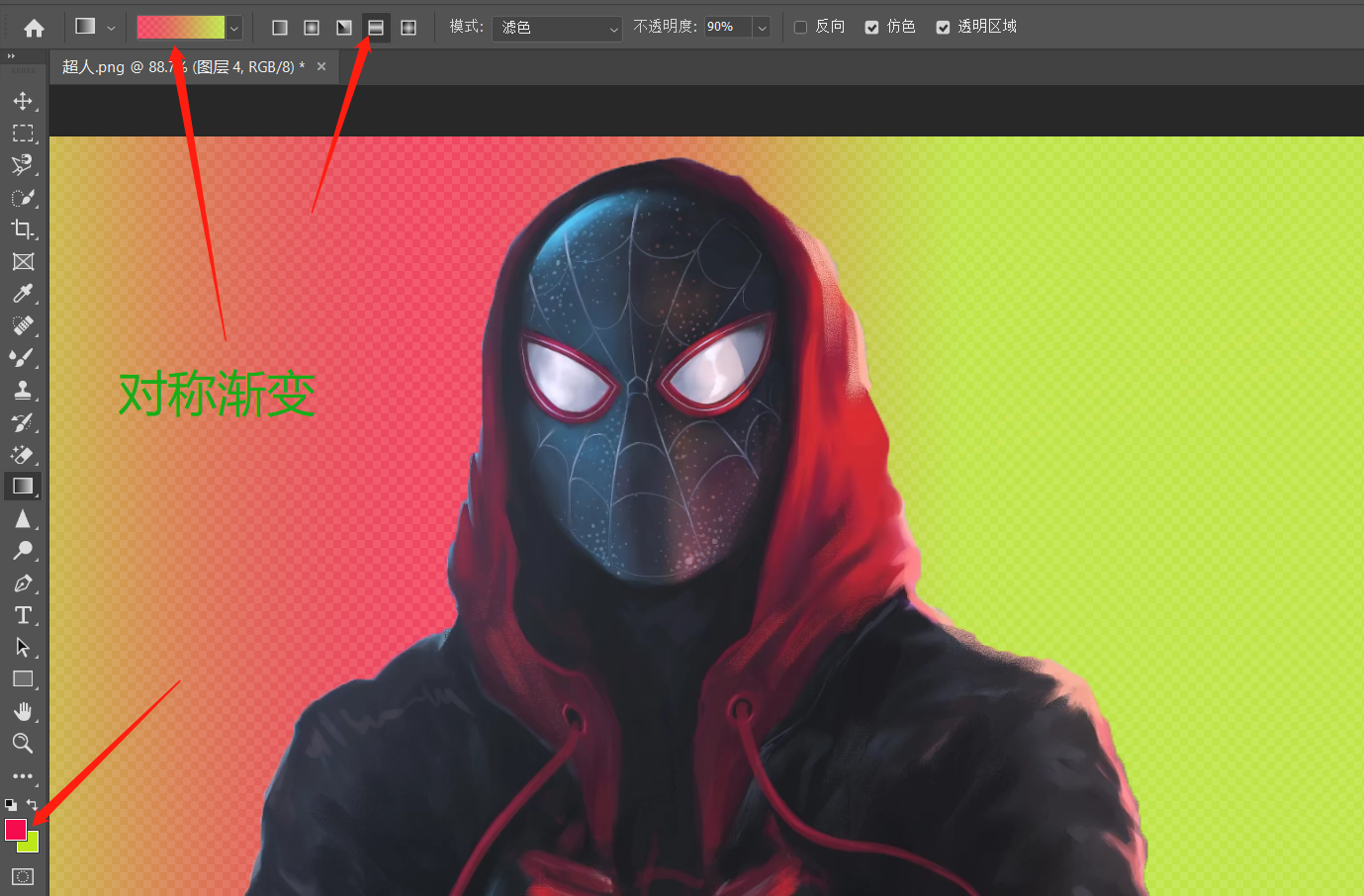Select the Rectangle shape tool
Screen dimensions: 1364x896
(23, 679)
